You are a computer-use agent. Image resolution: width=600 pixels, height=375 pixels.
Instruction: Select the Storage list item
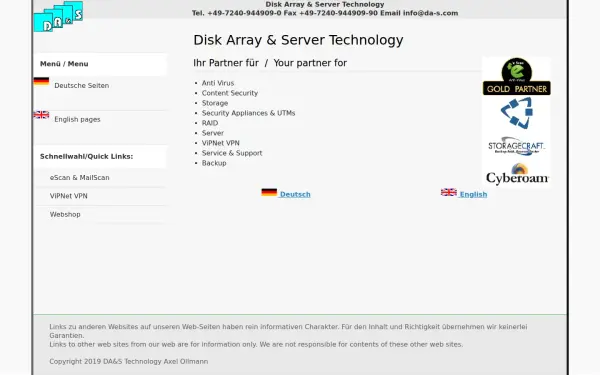215,103
